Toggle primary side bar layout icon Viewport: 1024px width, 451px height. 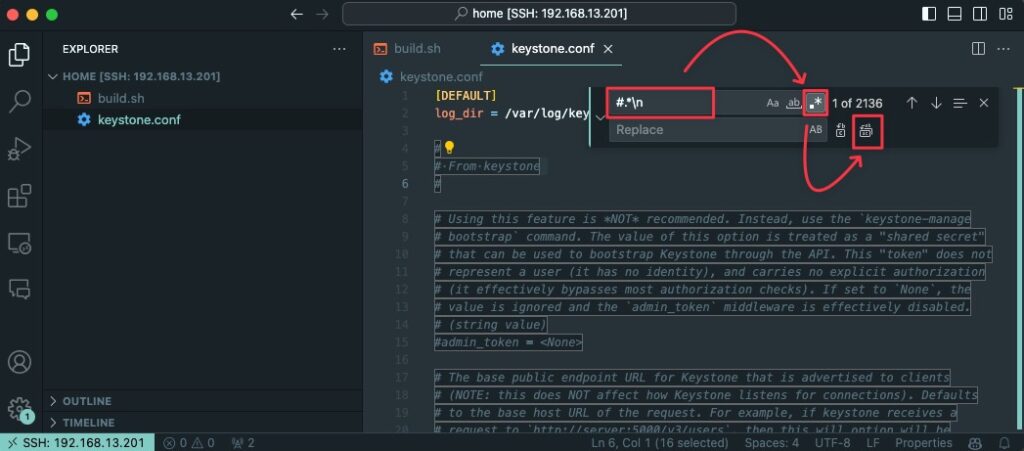pyautogui.click(x=929, y=14)
